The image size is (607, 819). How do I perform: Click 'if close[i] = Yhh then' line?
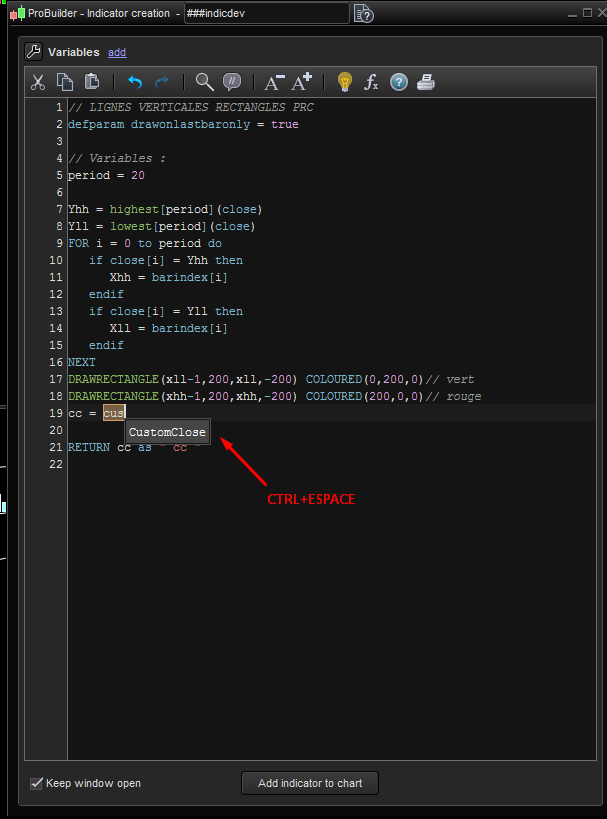166,261
